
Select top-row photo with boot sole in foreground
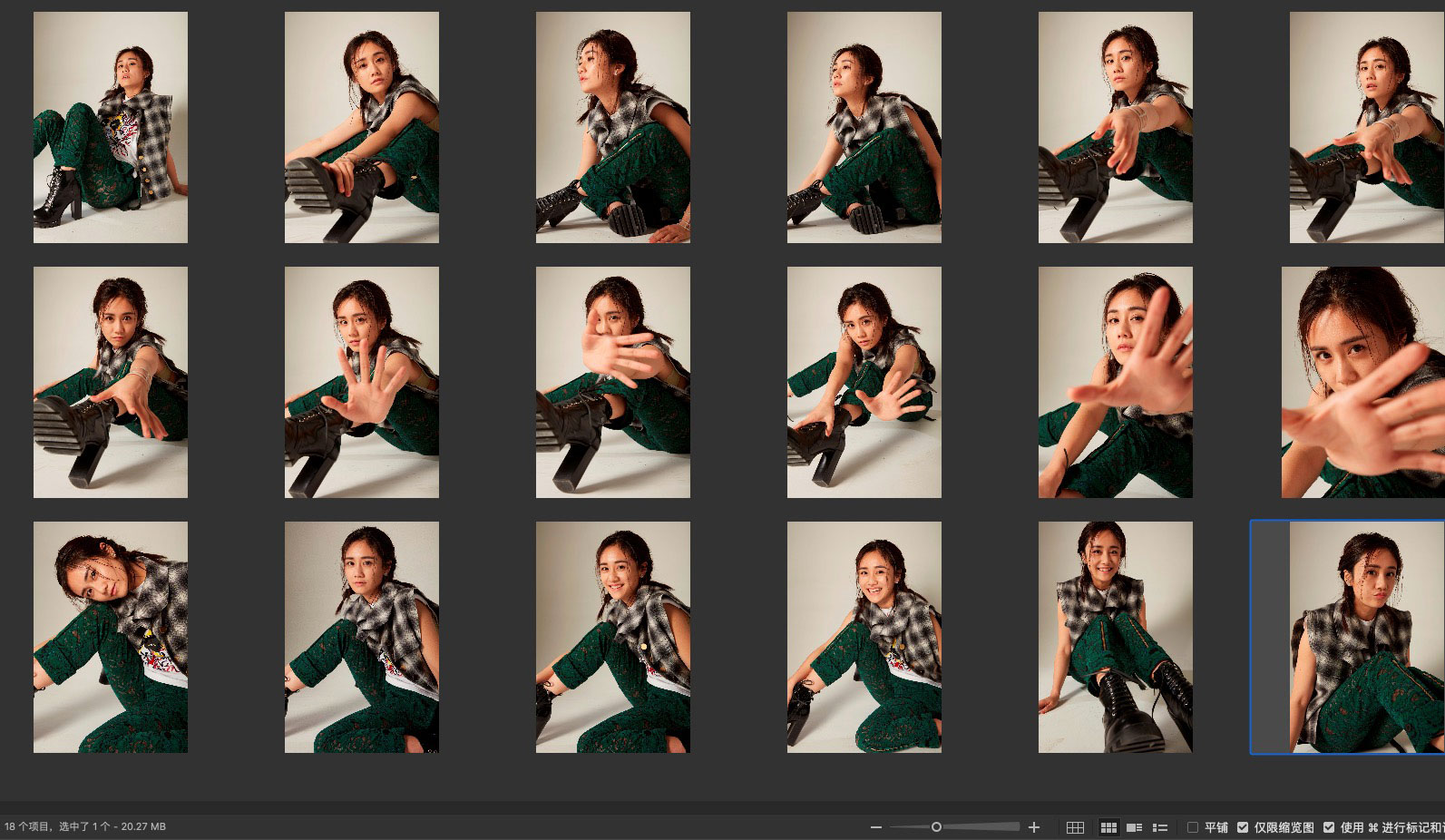pos(362,127)
